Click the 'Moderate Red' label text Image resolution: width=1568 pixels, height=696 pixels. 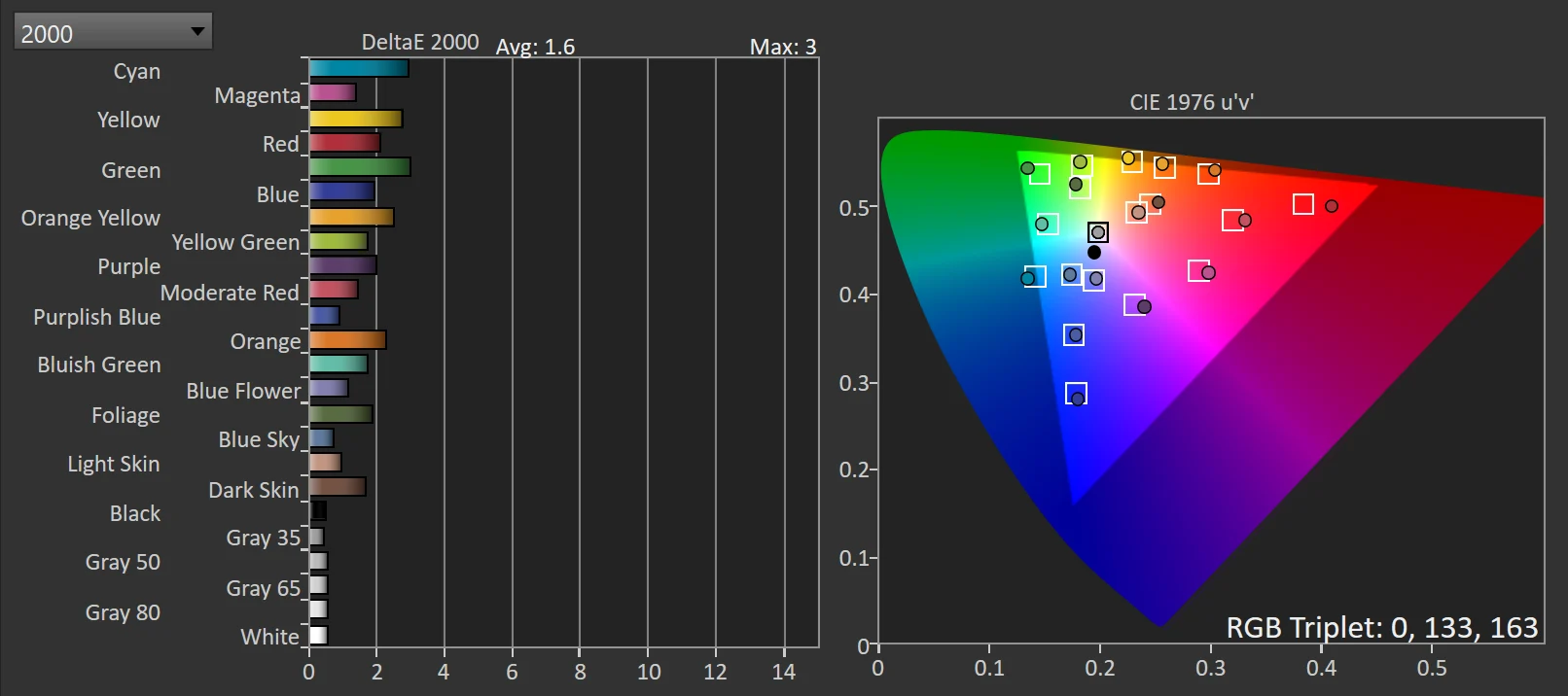(230, 293)
